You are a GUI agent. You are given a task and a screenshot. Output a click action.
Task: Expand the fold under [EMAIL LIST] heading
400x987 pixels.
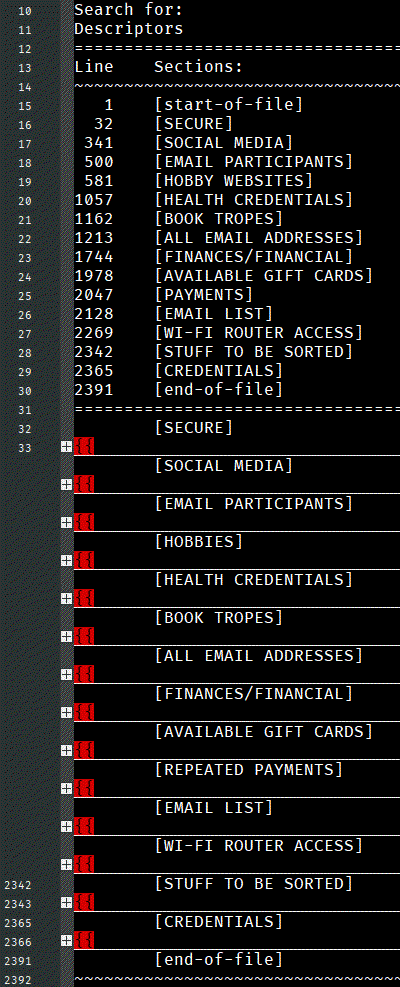click(x=66, y=826)
